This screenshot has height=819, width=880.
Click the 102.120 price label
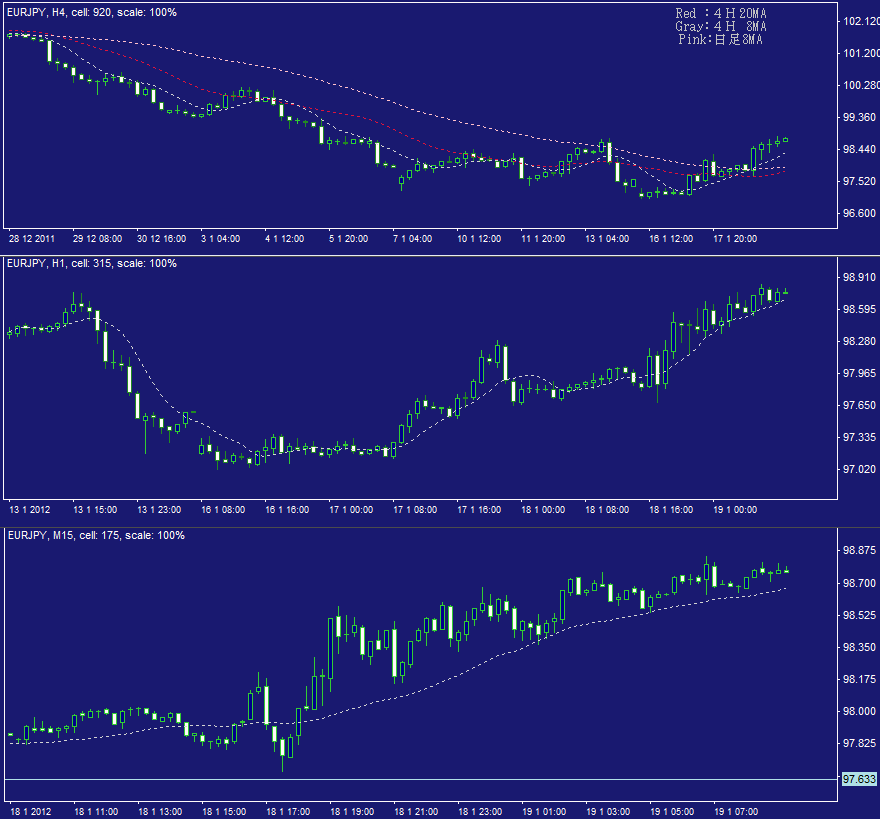pos(861,21)
